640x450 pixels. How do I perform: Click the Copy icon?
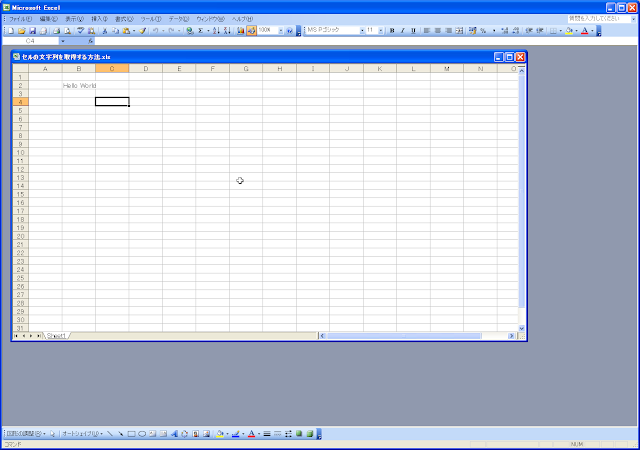(x=116, y=31)
